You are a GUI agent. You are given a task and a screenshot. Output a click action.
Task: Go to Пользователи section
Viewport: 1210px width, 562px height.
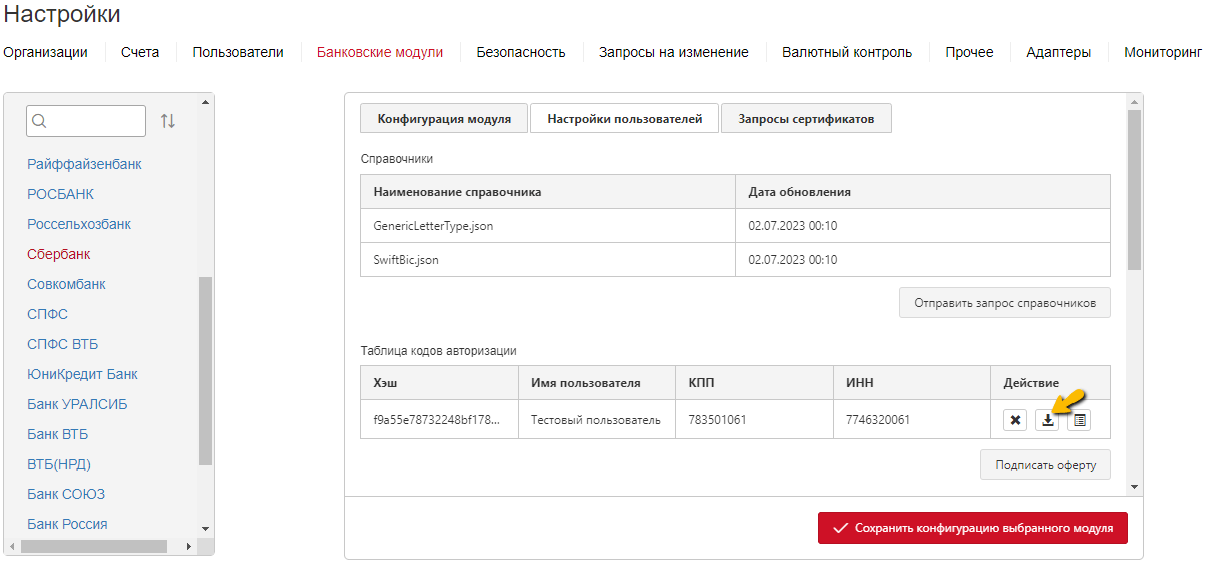click(x=238, y=52)
